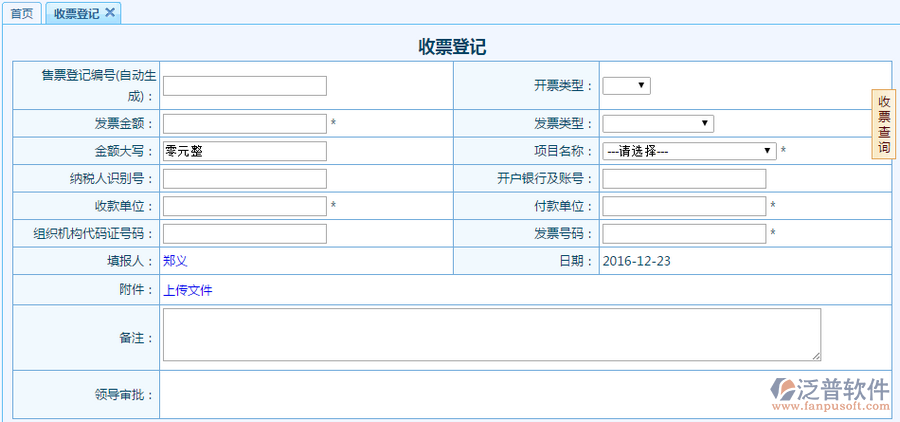Close the 收票登记 tab
The width and height of the screenshot is (900, 422).
[110, 13]
